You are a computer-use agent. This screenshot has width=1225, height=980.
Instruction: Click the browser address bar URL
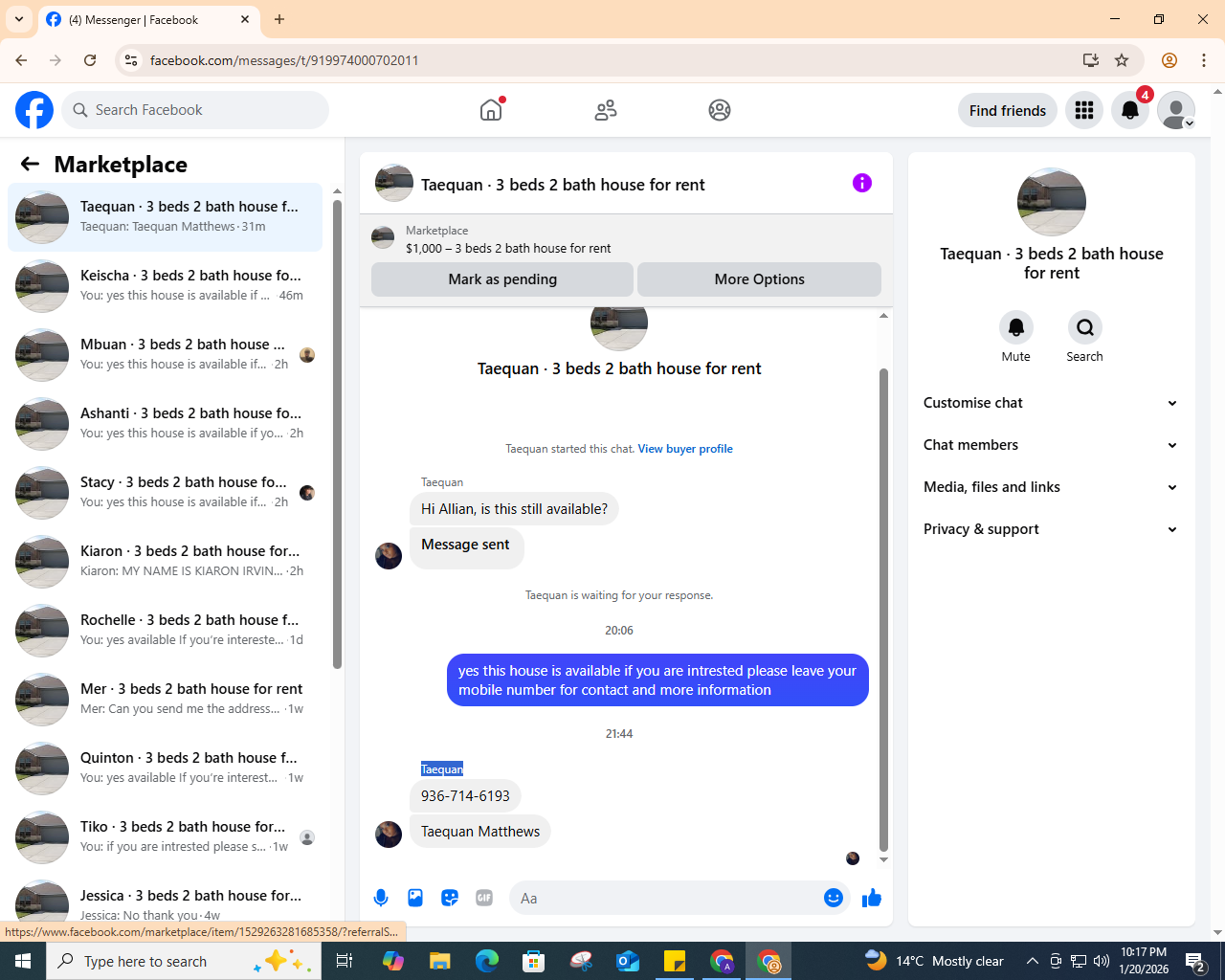284,60
